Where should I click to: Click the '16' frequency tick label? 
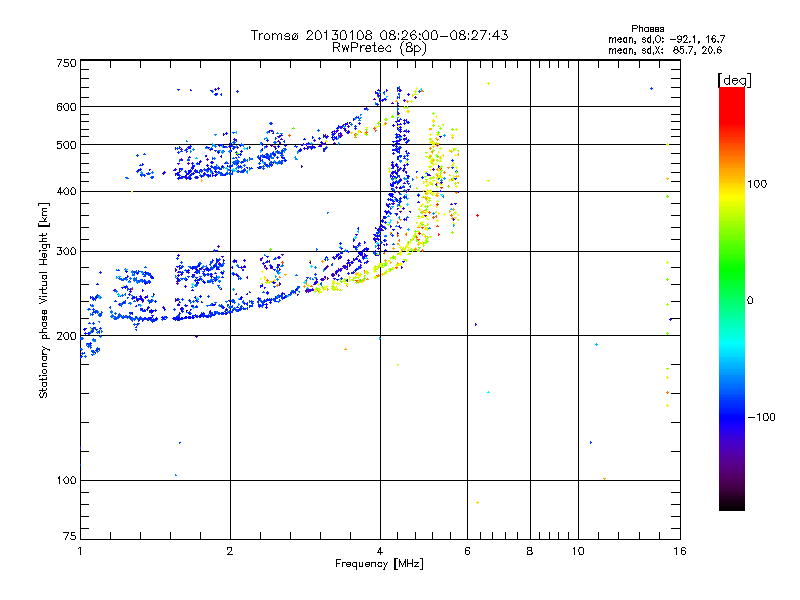(680, 551)
